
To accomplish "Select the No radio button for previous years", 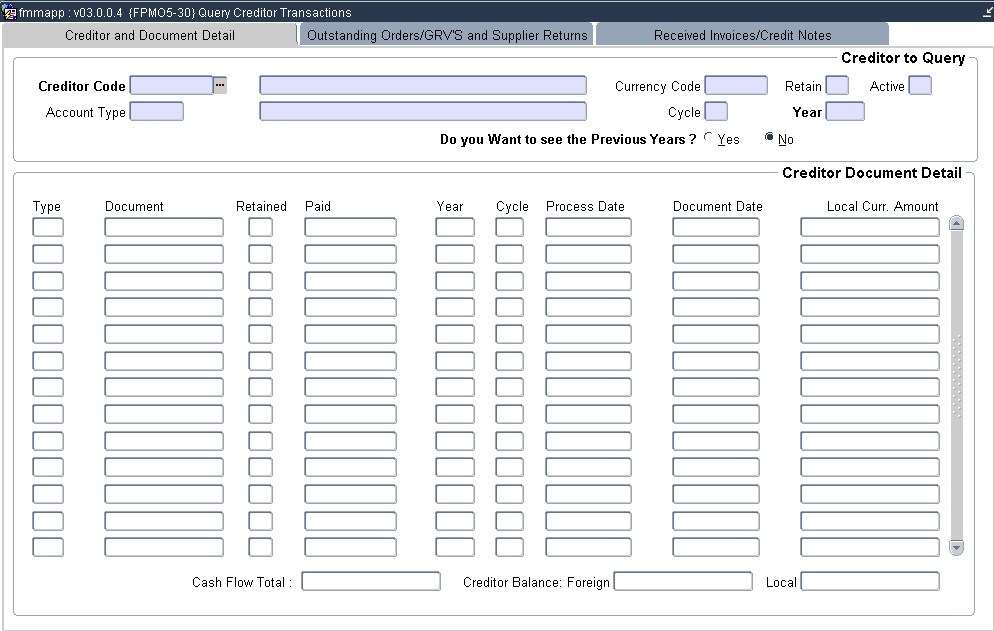I will pyautogui.click(x=769, y=138).
